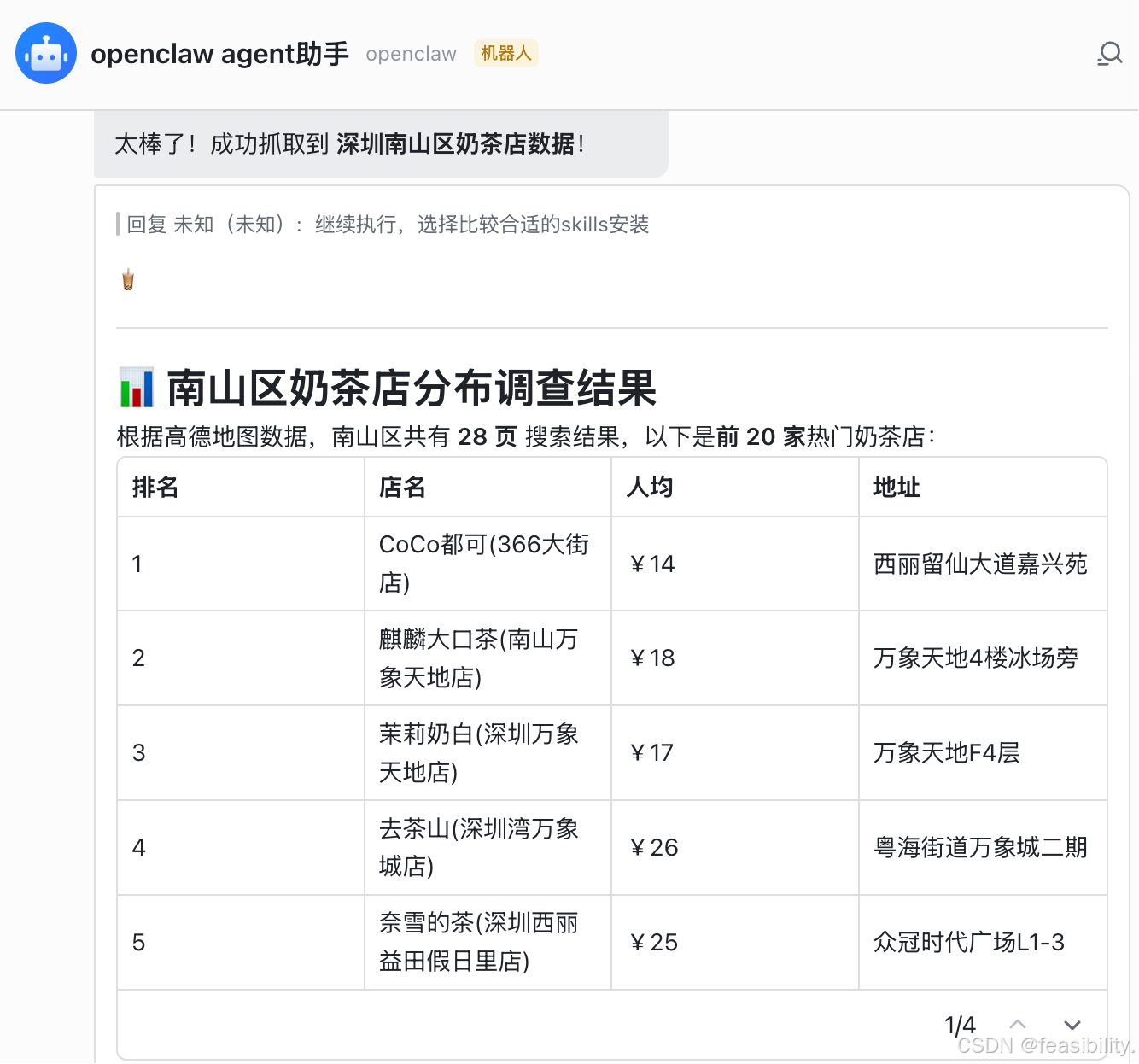Screen dimensions: 1139x1064
Task: Click the openclaw agent助手 chat title
Action: [220, 53]
